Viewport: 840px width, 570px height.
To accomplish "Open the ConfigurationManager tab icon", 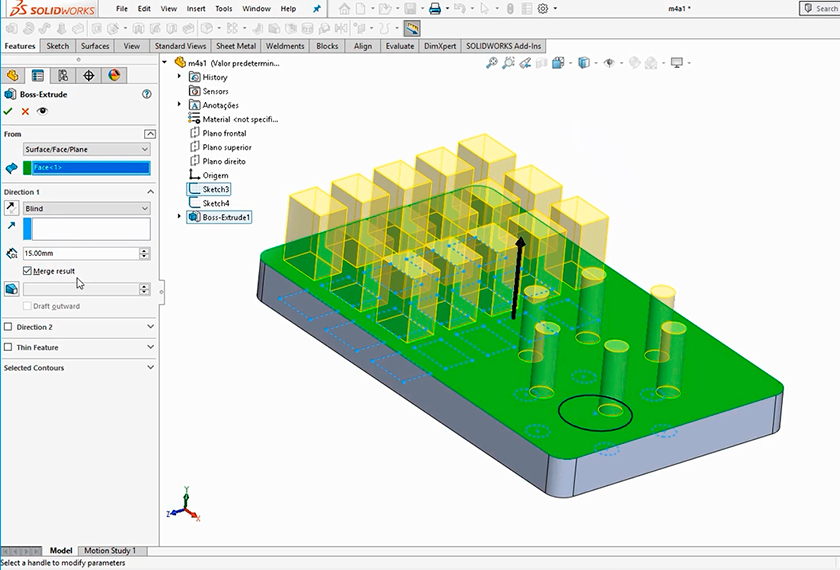I will coord(63,75).
